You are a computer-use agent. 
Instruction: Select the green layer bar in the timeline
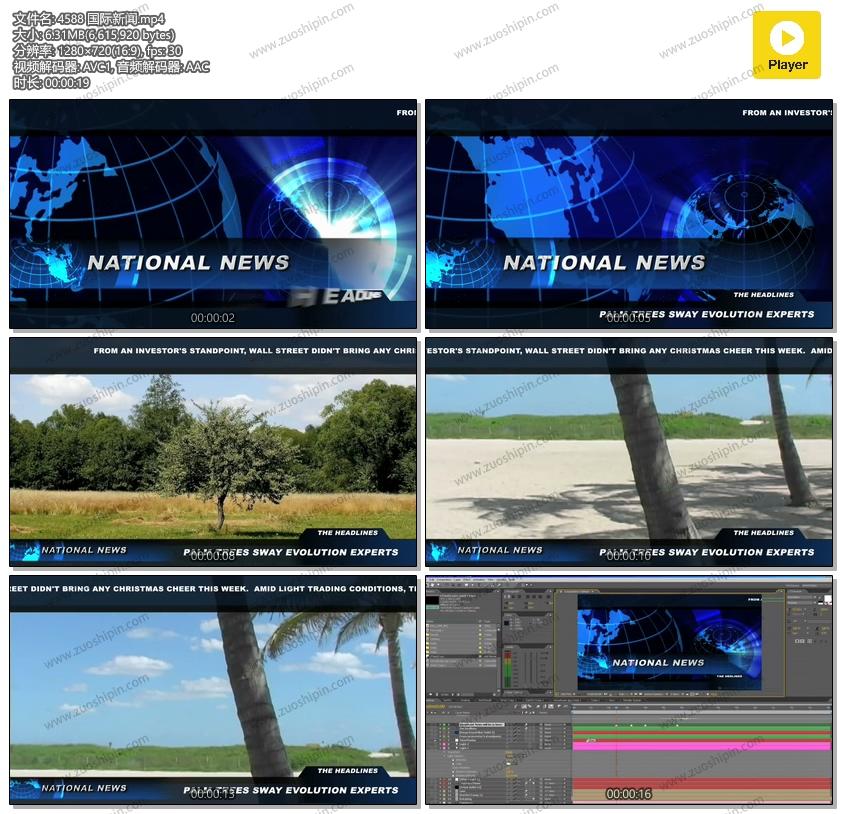pos(700,729)
